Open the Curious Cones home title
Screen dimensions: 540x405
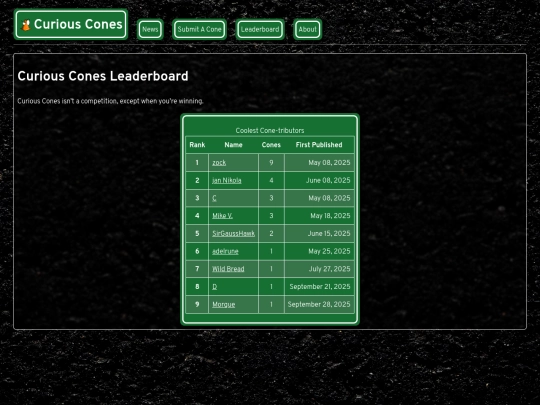71,24
